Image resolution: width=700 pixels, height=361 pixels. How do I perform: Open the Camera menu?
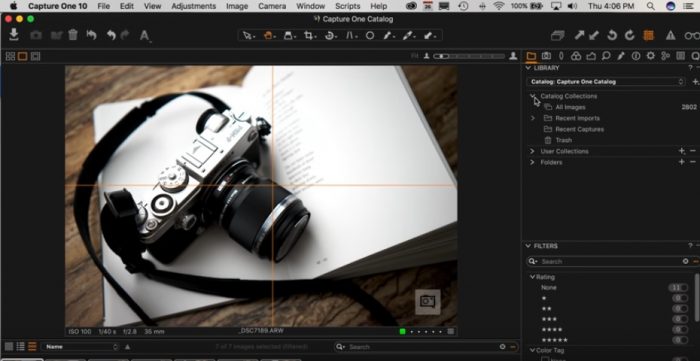[272, 6]
